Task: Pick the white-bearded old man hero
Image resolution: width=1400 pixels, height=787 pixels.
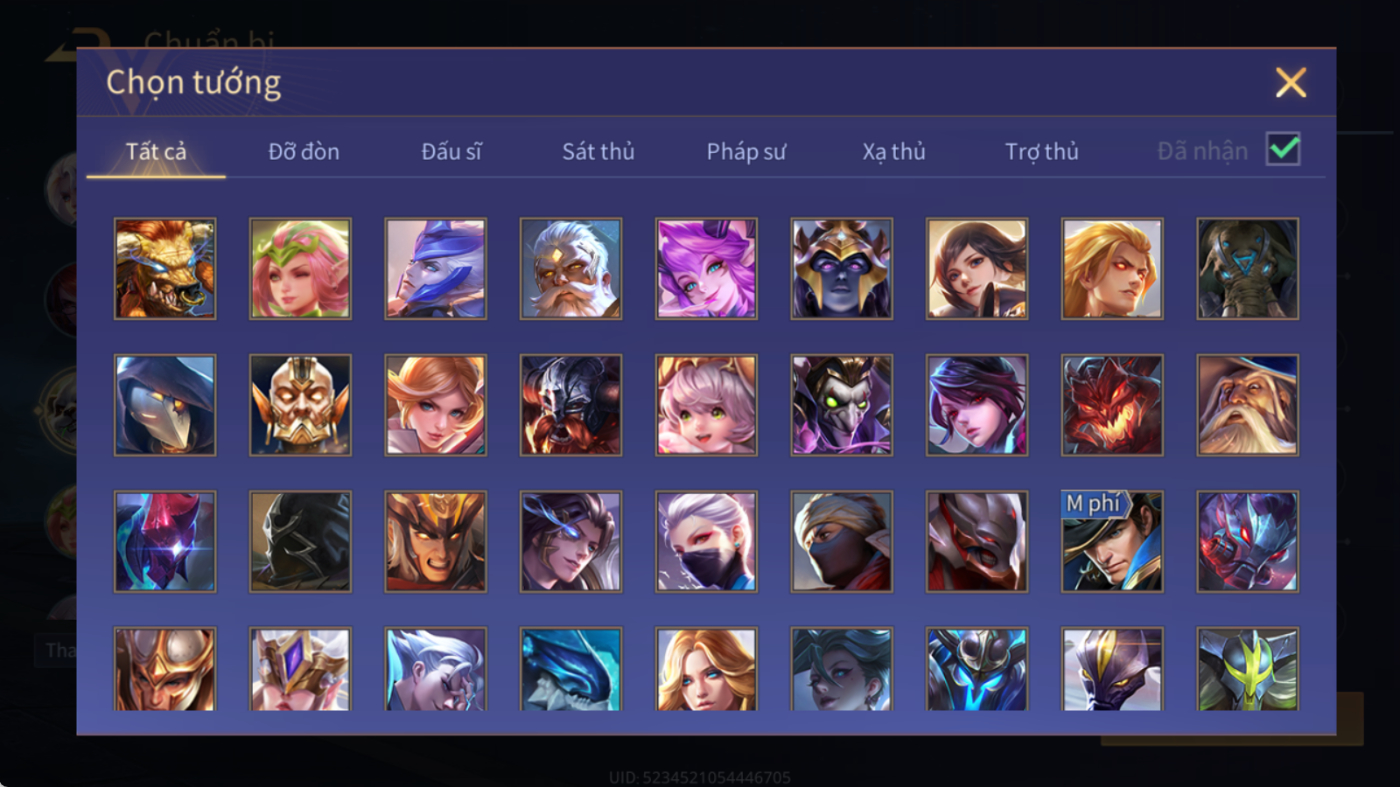Action: click(571, 269)
